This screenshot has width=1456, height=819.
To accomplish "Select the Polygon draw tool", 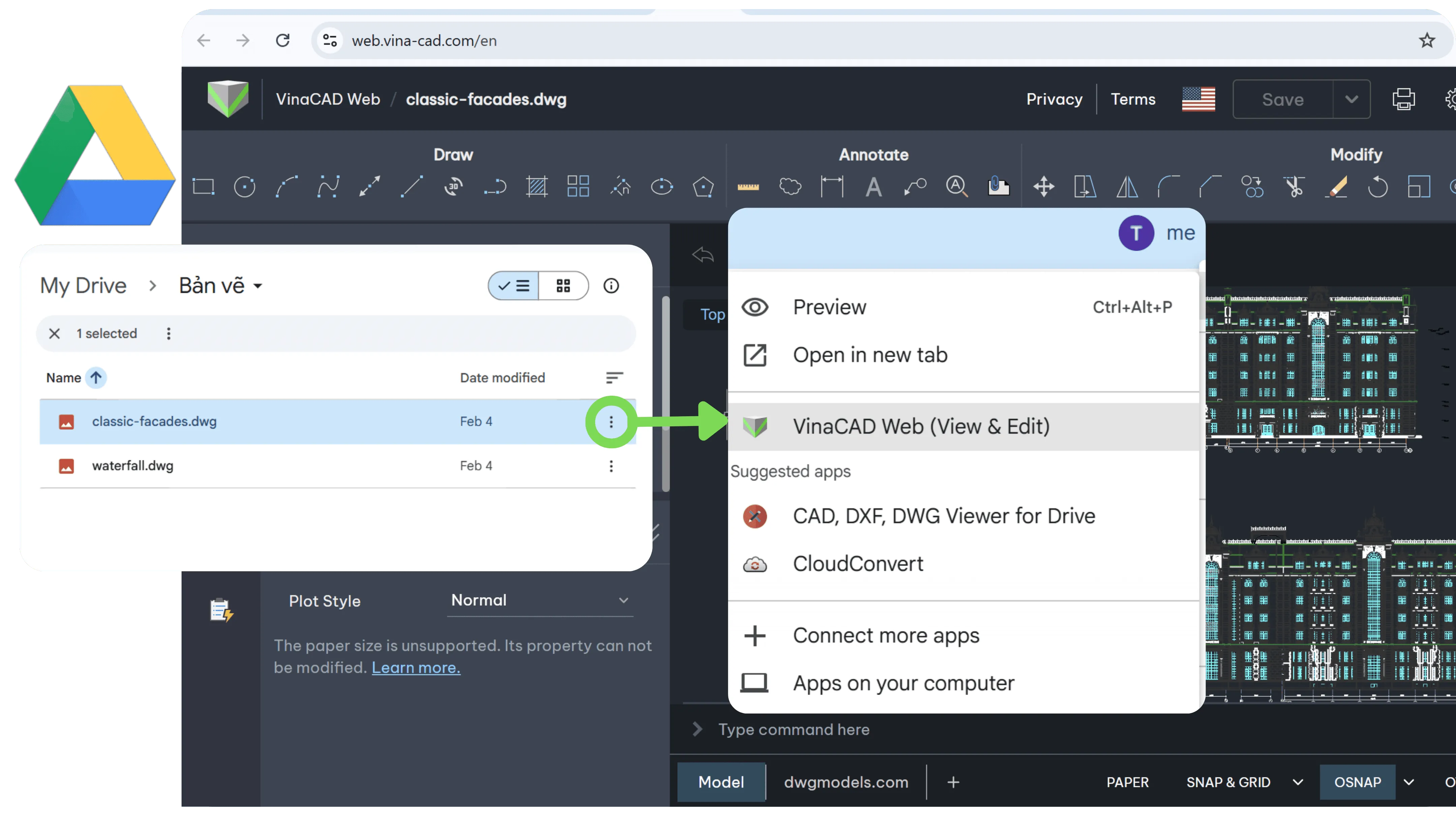I will click(x=703, y=186).
